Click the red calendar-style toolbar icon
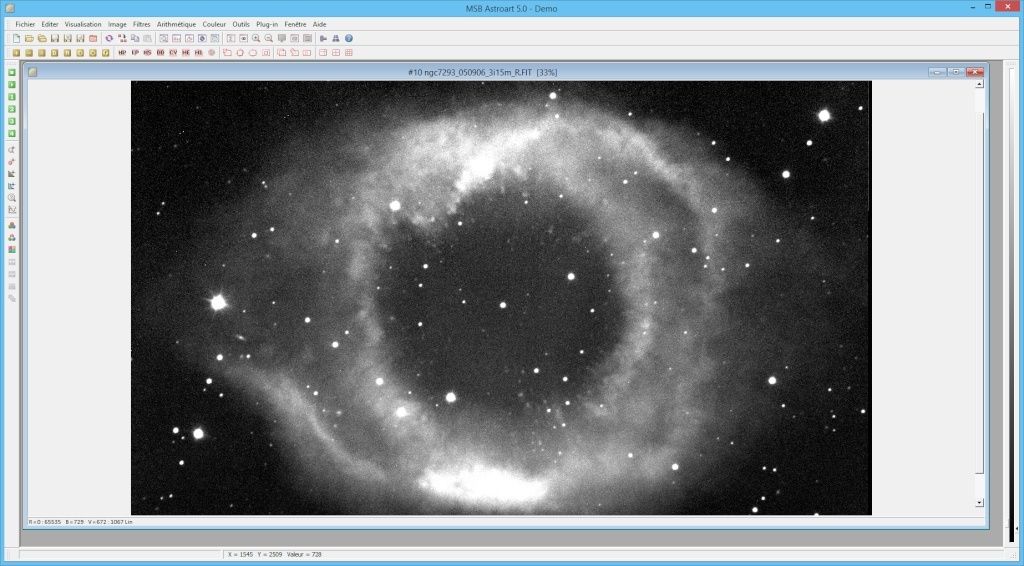Viewport: 1024px width, 566px height. click(x=93, y=39)
